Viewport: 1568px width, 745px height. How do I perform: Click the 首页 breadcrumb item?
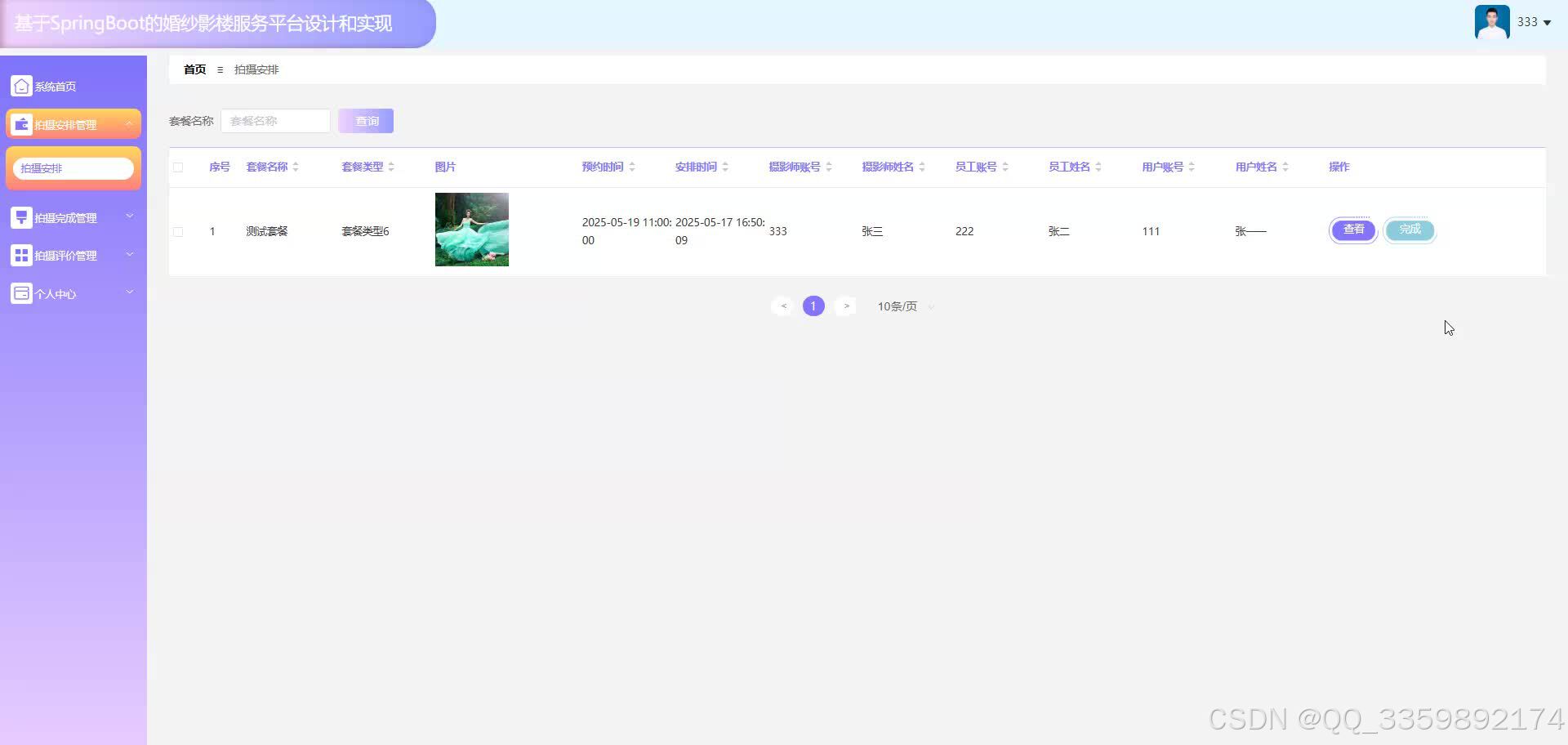pos(194,69)
